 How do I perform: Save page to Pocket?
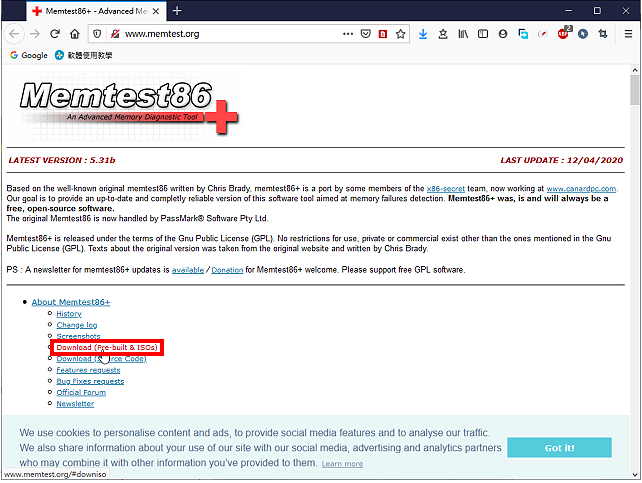point(365,34)
